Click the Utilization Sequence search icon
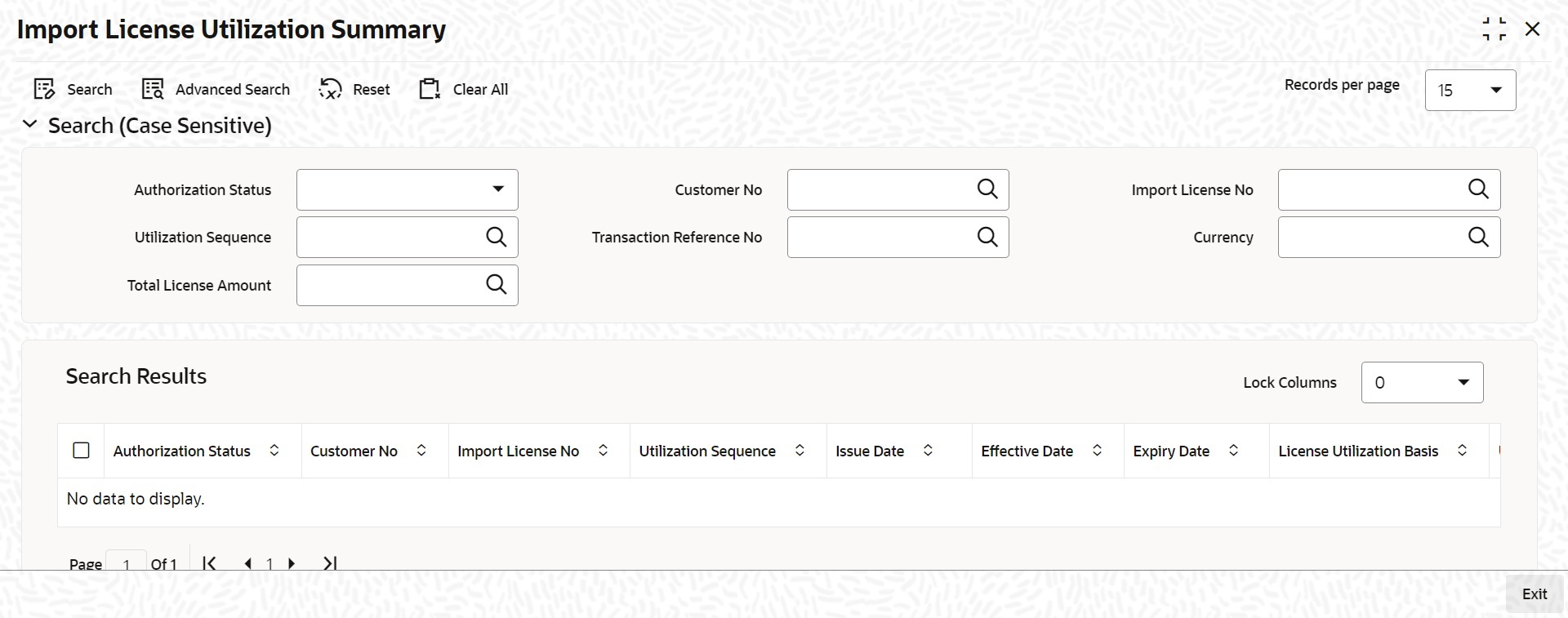Screen dimensions: 1568x618 point(497,237)
